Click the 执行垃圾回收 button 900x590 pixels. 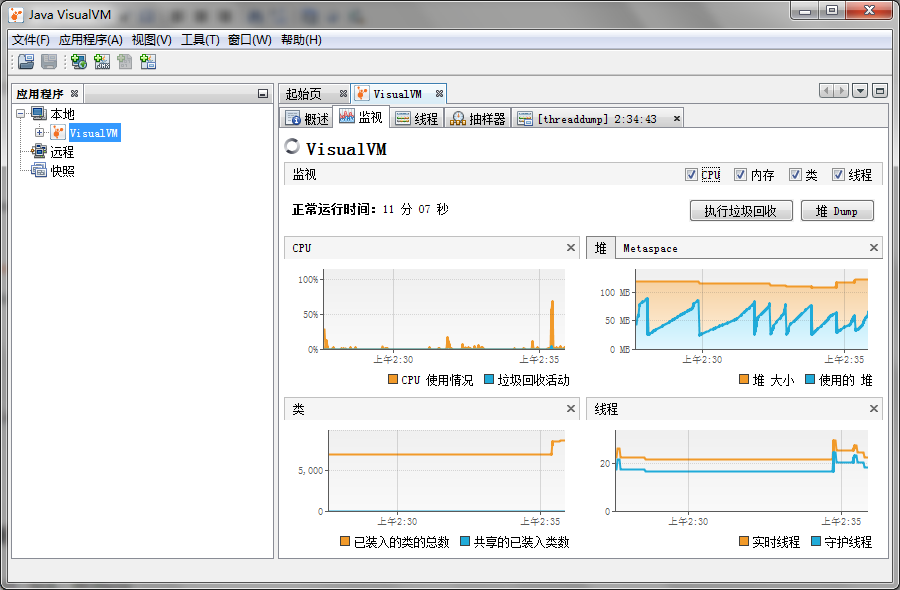741,211
